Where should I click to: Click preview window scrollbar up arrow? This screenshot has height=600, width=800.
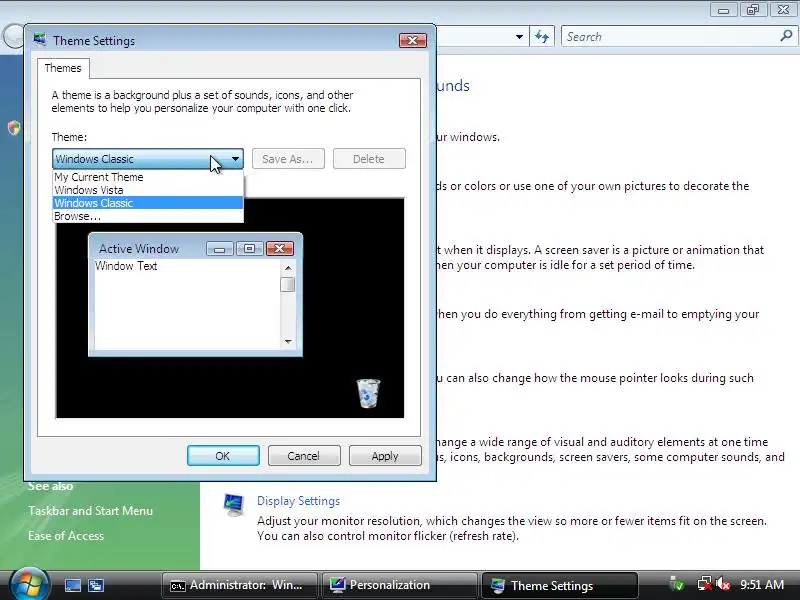click(288, 267)
